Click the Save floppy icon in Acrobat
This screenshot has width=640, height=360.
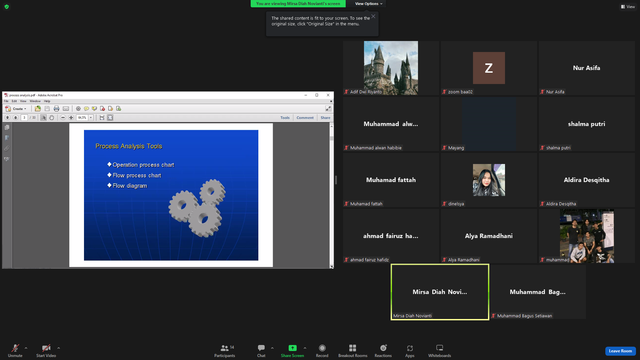(x=47, y=109)
